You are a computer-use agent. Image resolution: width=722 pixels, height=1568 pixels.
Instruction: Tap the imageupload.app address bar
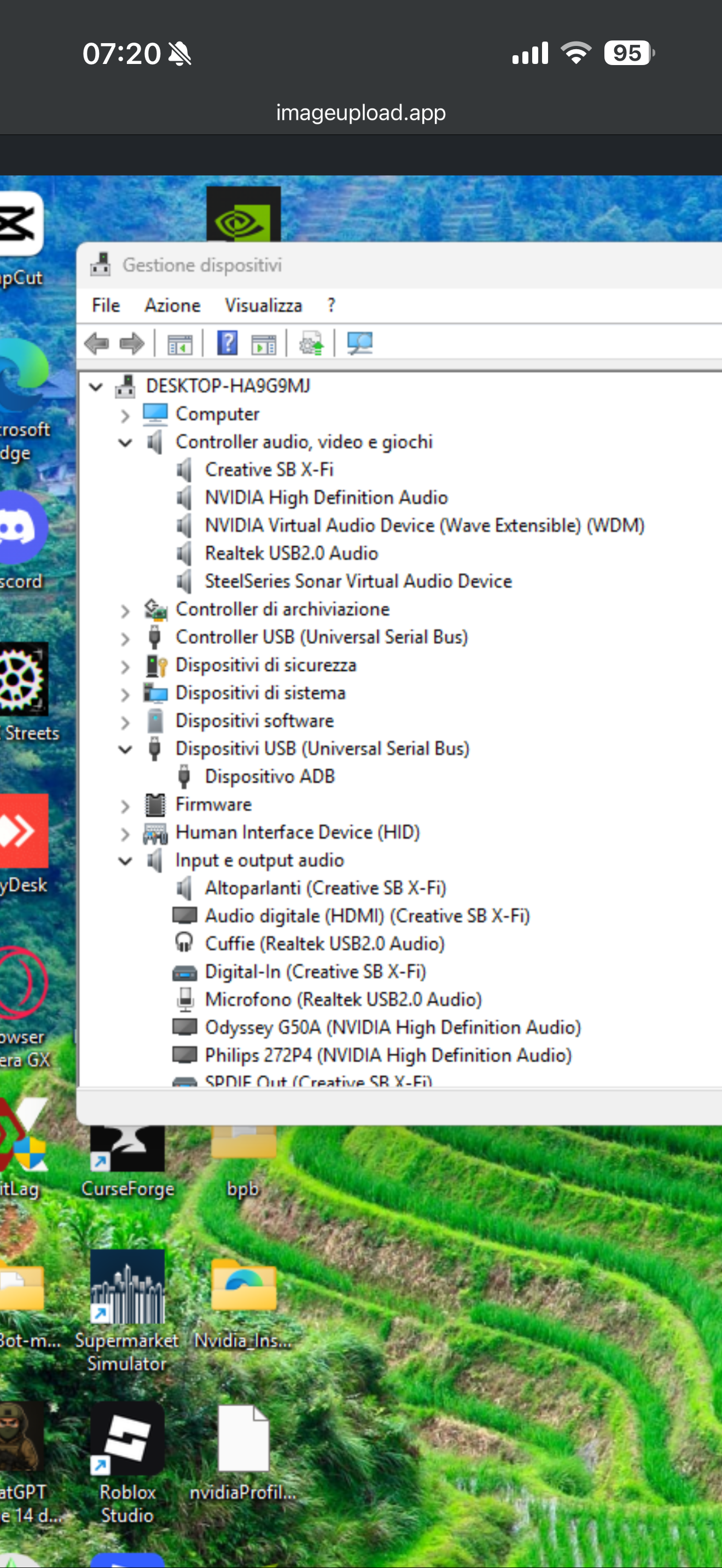361,113
